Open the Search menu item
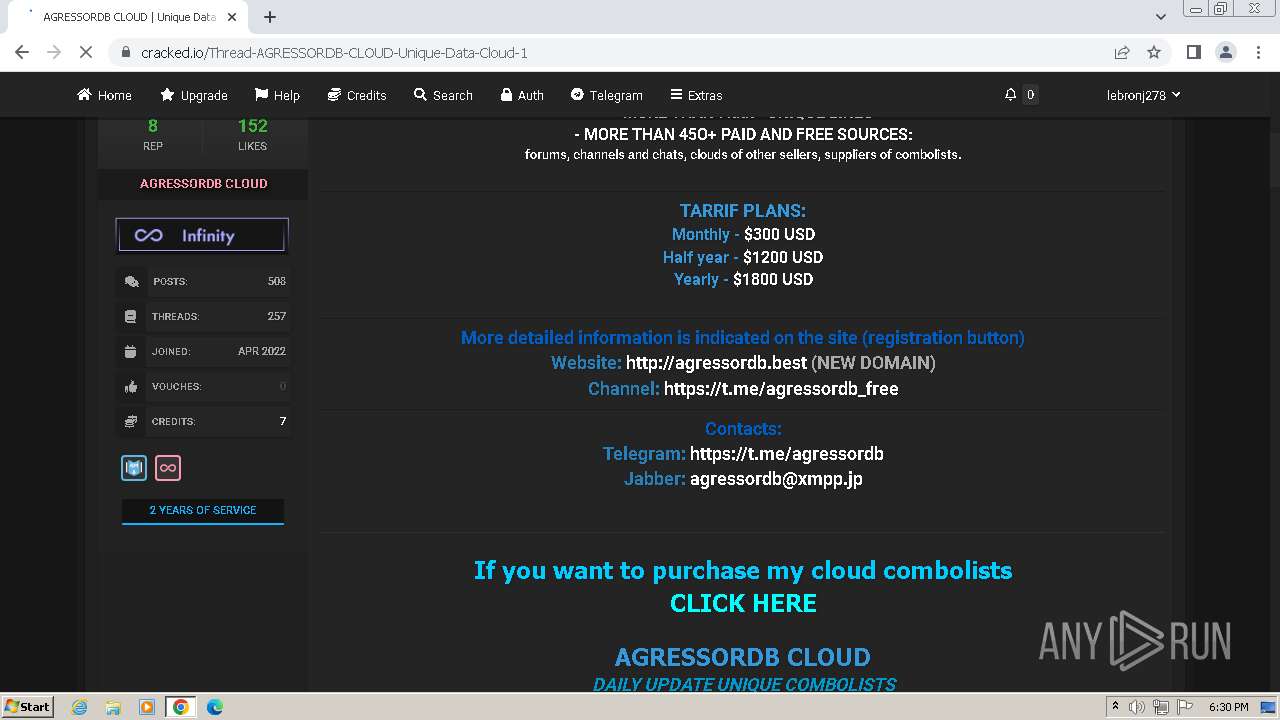This screenshot has width=1280, height=720. pos(443,95)
